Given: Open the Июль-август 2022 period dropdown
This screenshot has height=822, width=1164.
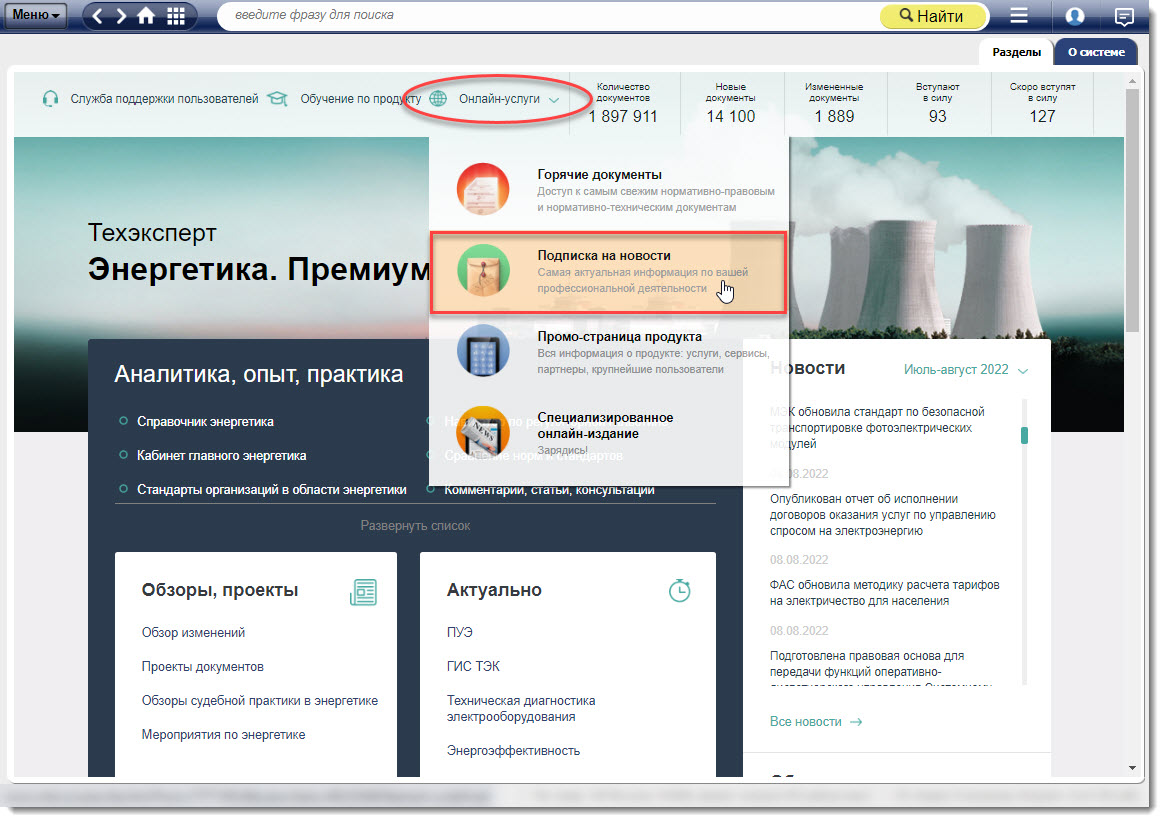Looking at the screenshot, I should (965, 370).
